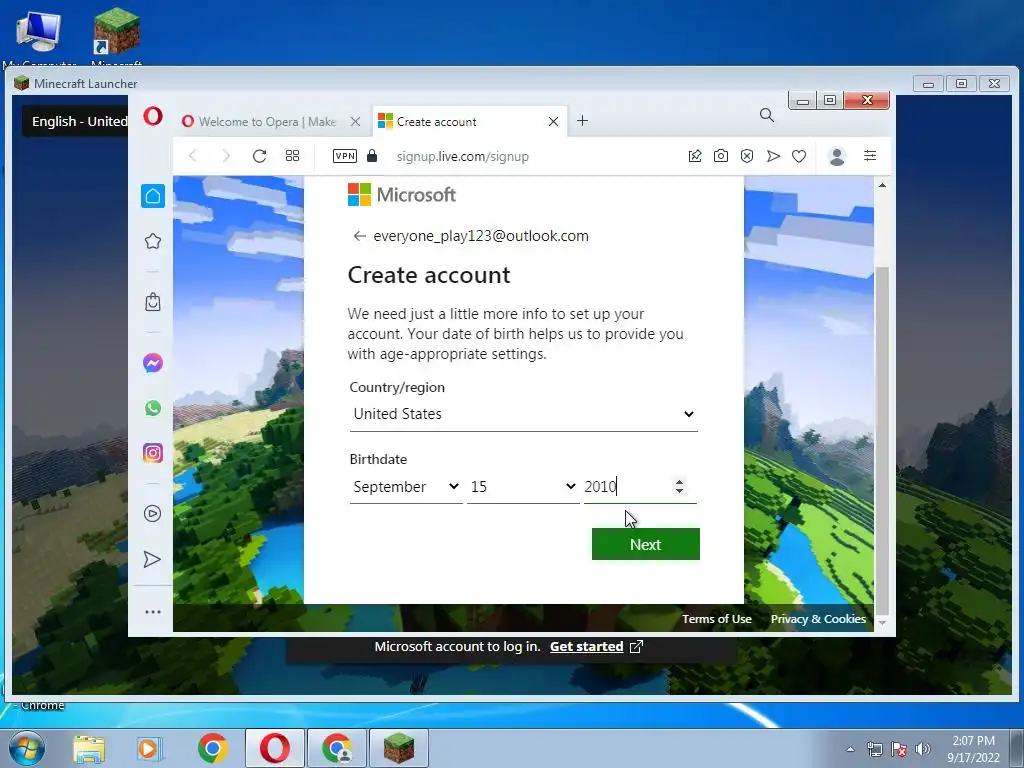Click the Action Center flag tray icon
This screenshot has height=768, width=1024.
[899, 749]
